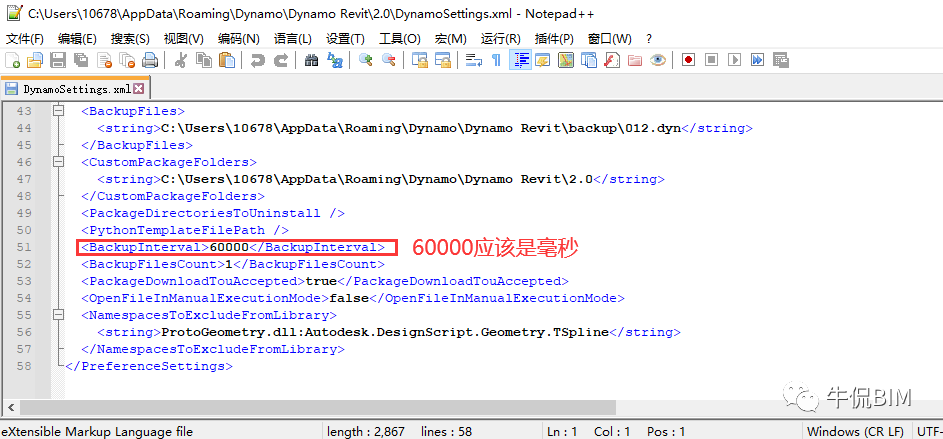
Task: Click the BackupFilesCount value 1
Action: click(x=229, y=264)
